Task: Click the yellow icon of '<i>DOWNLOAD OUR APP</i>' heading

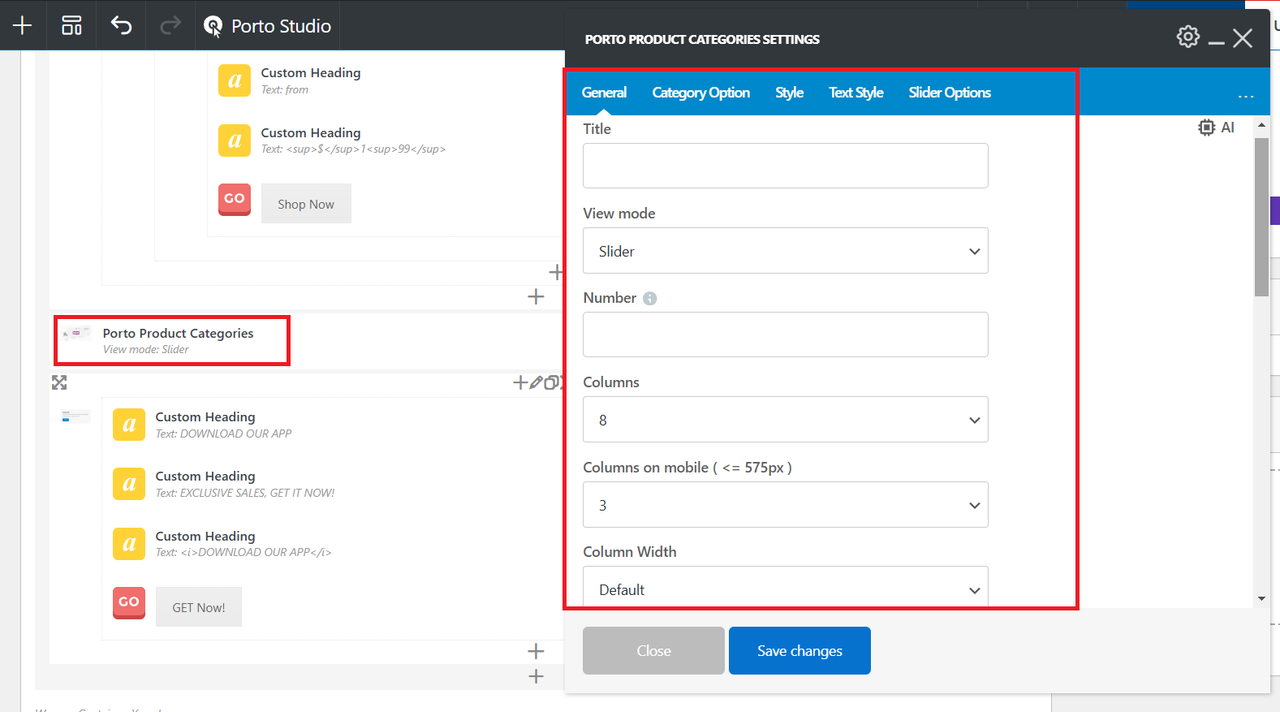Action: pyautogui.click(x=129, y=544)
